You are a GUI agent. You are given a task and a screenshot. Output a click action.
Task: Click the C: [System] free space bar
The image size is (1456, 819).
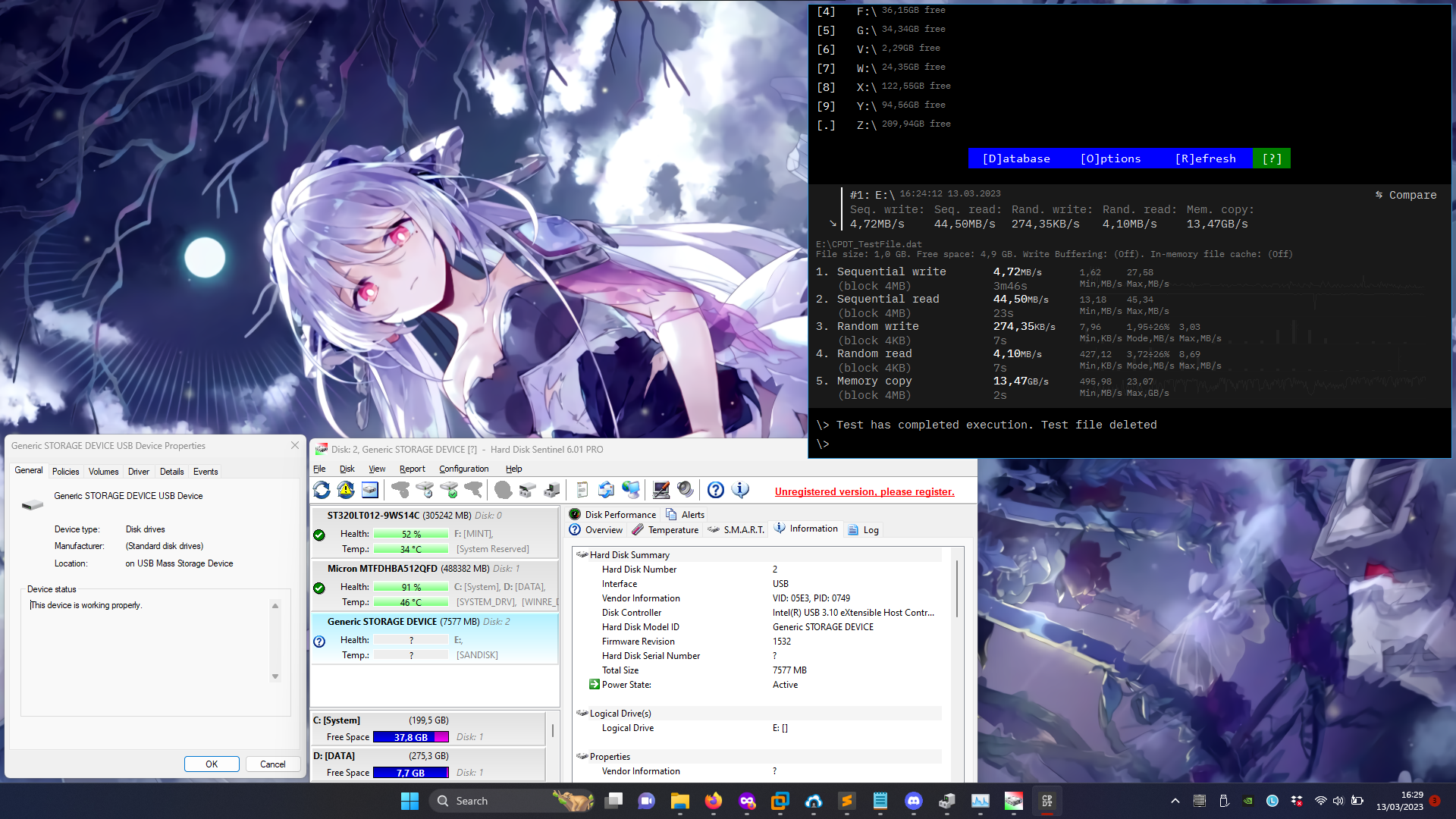coord(411,736)
